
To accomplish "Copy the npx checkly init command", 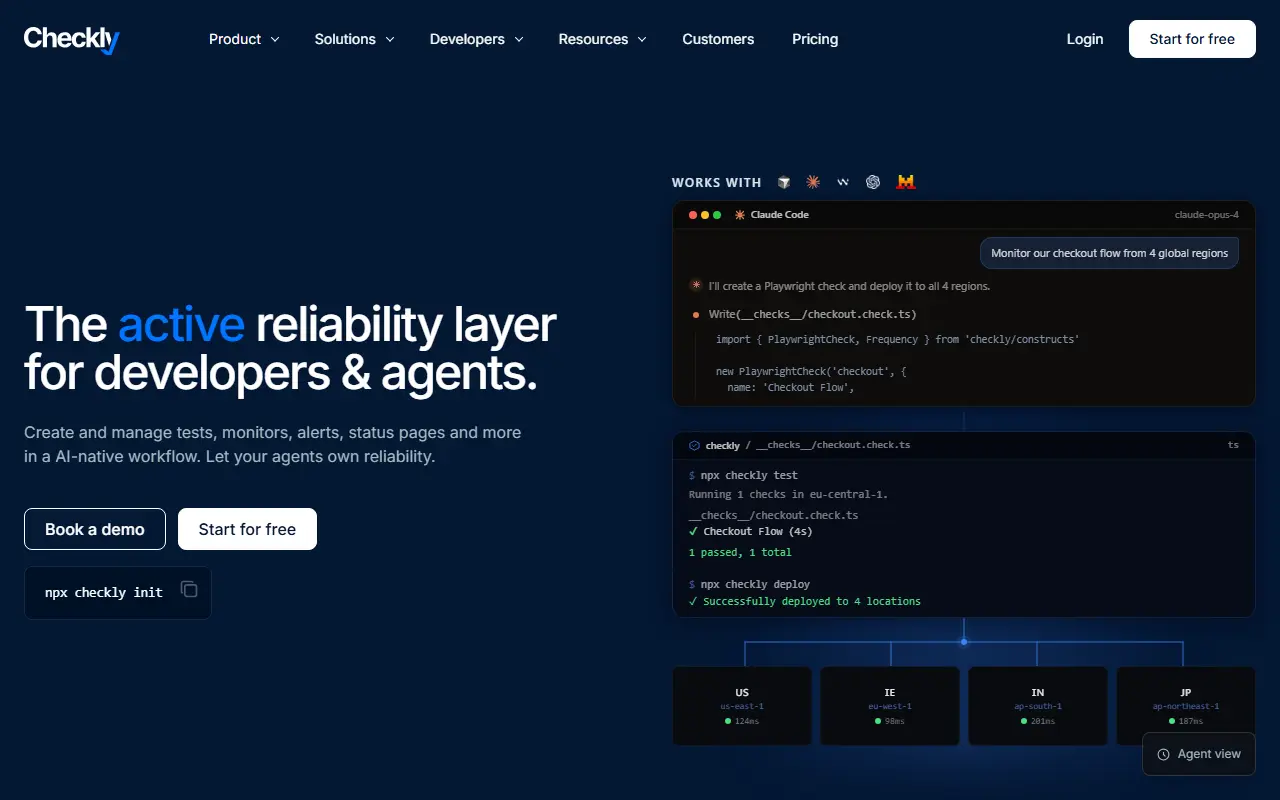I will (x=189, y=590).
